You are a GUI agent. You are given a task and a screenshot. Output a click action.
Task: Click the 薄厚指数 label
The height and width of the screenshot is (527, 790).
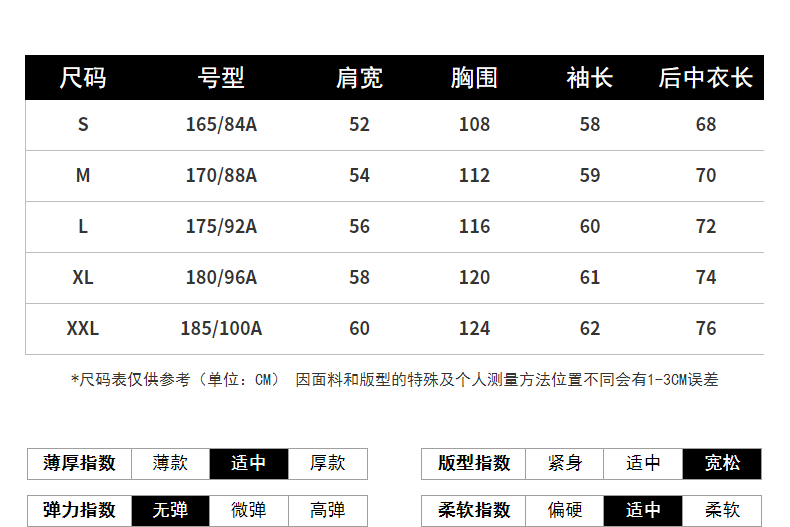[x=80, y=464]
